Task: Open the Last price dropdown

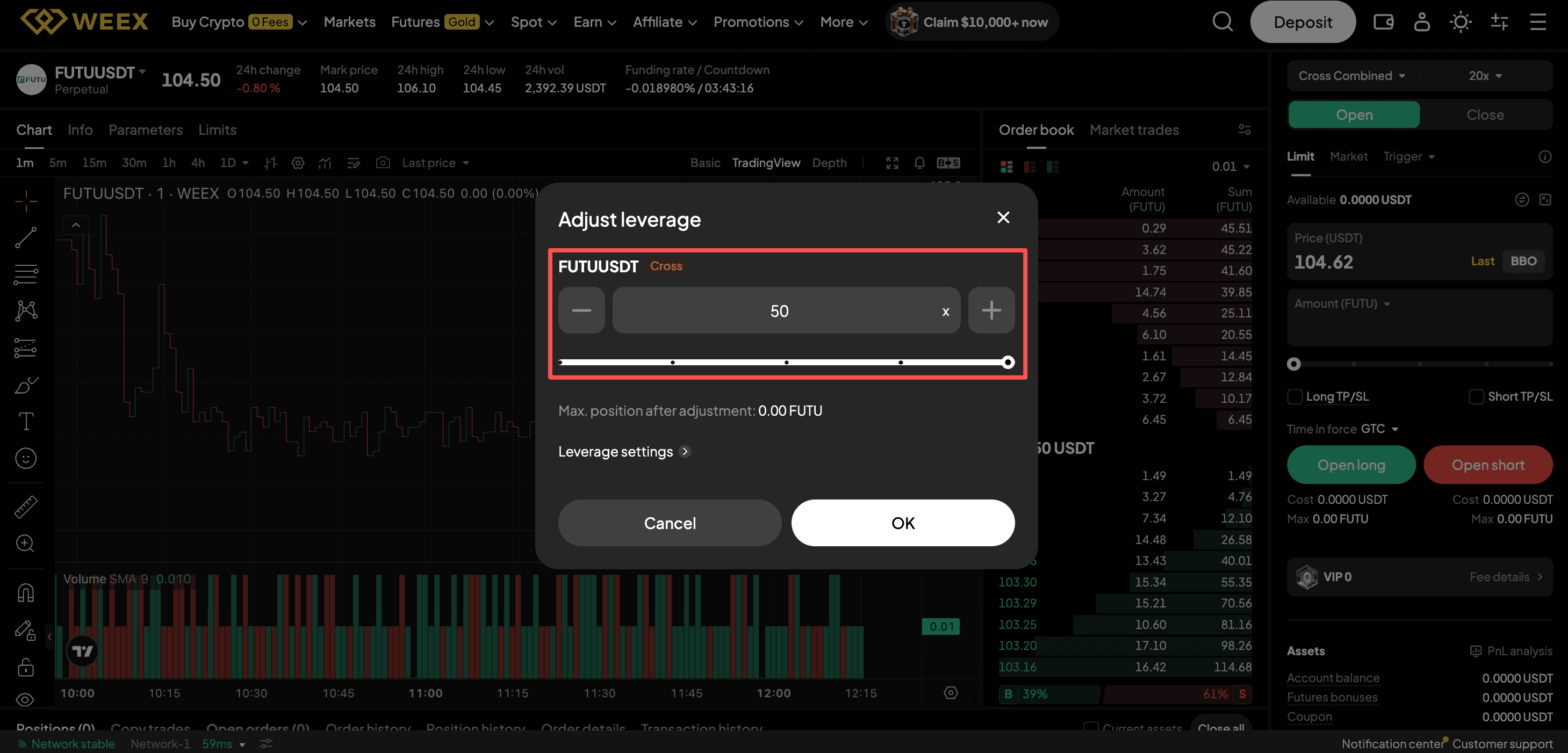Action: pos(435,163)
